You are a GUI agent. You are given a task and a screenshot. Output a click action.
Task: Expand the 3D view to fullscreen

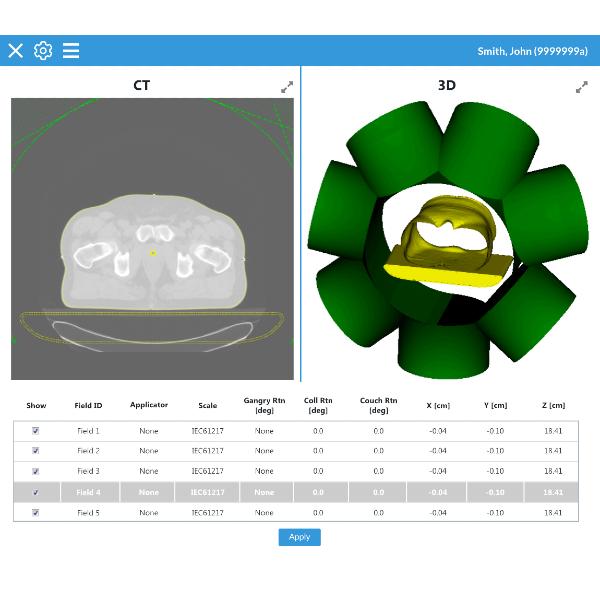pyautogui.click(x=582, y=87)
